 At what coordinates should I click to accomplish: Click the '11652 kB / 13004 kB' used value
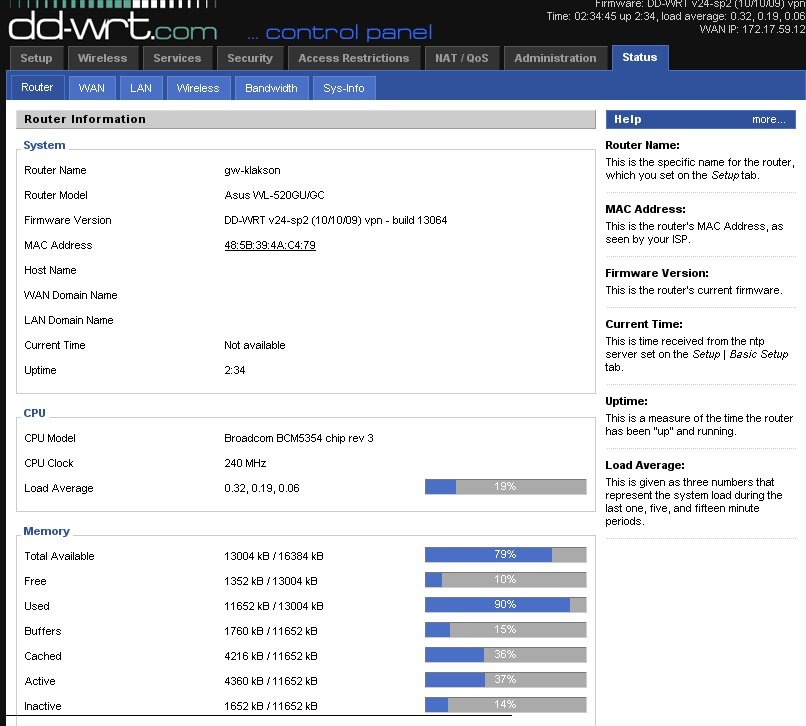click(273, 606)
